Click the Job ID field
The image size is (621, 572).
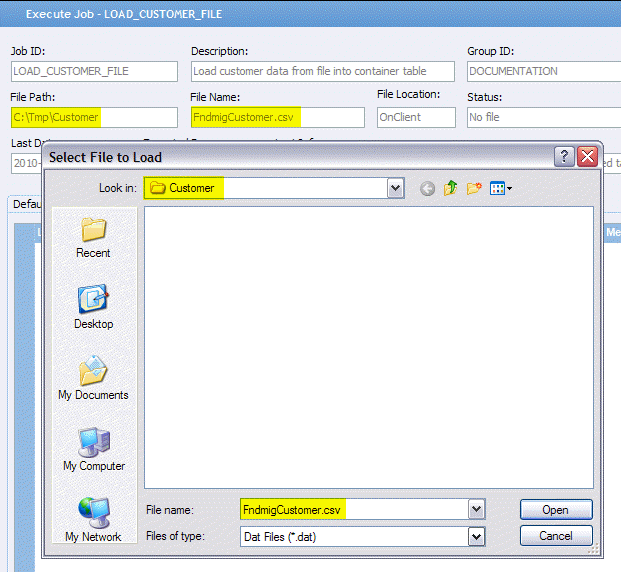pos(94,72)
